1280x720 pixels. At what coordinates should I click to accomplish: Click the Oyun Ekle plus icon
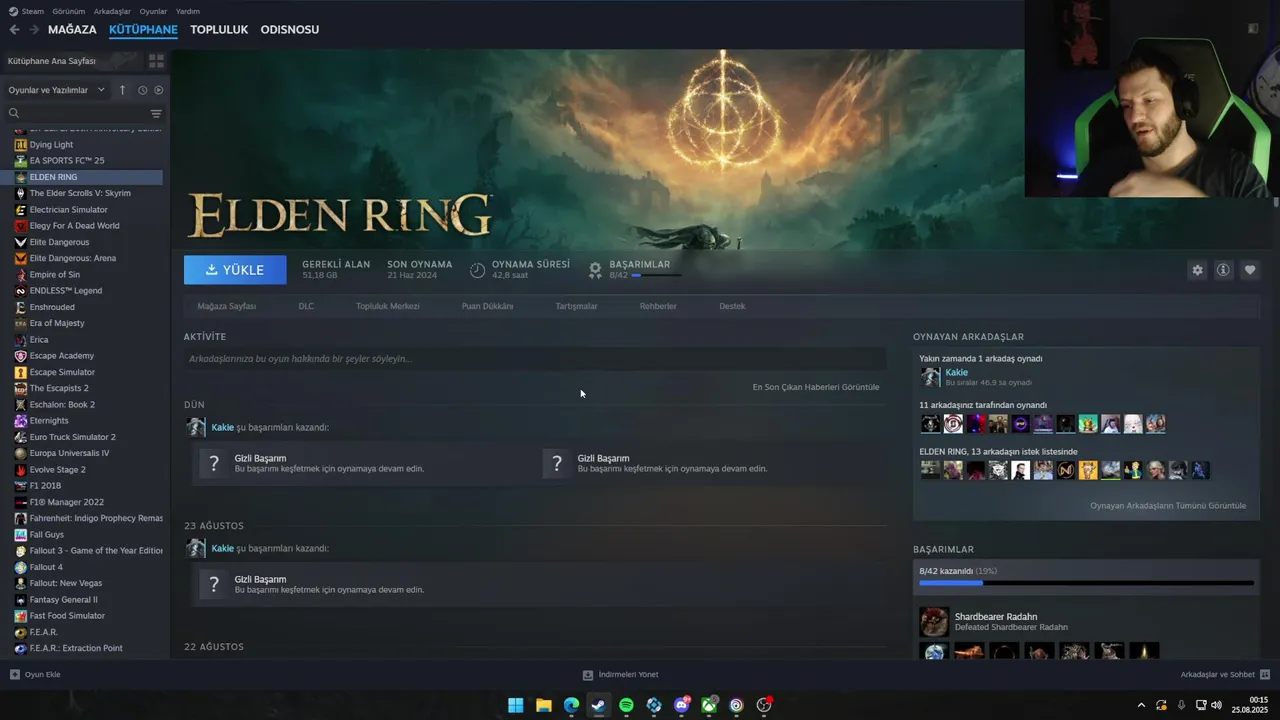[14, 674]
